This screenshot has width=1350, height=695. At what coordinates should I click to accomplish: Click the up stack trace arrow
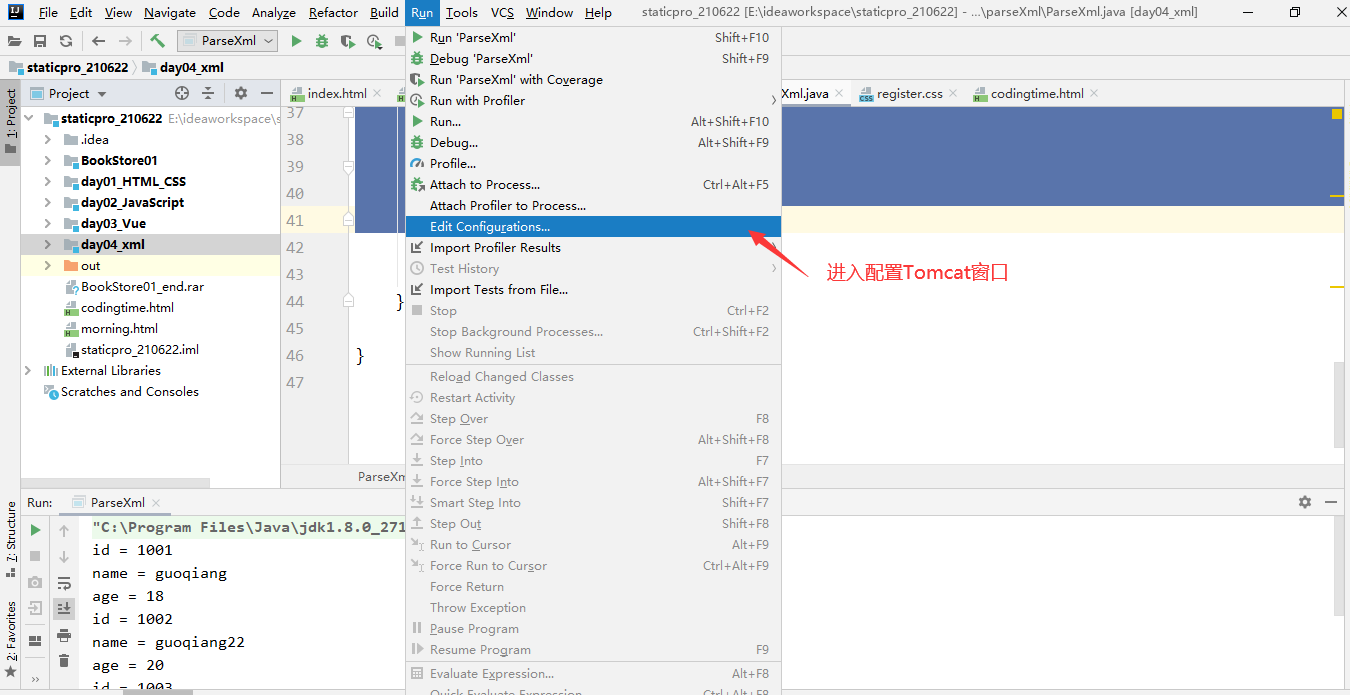click(64, 531)
